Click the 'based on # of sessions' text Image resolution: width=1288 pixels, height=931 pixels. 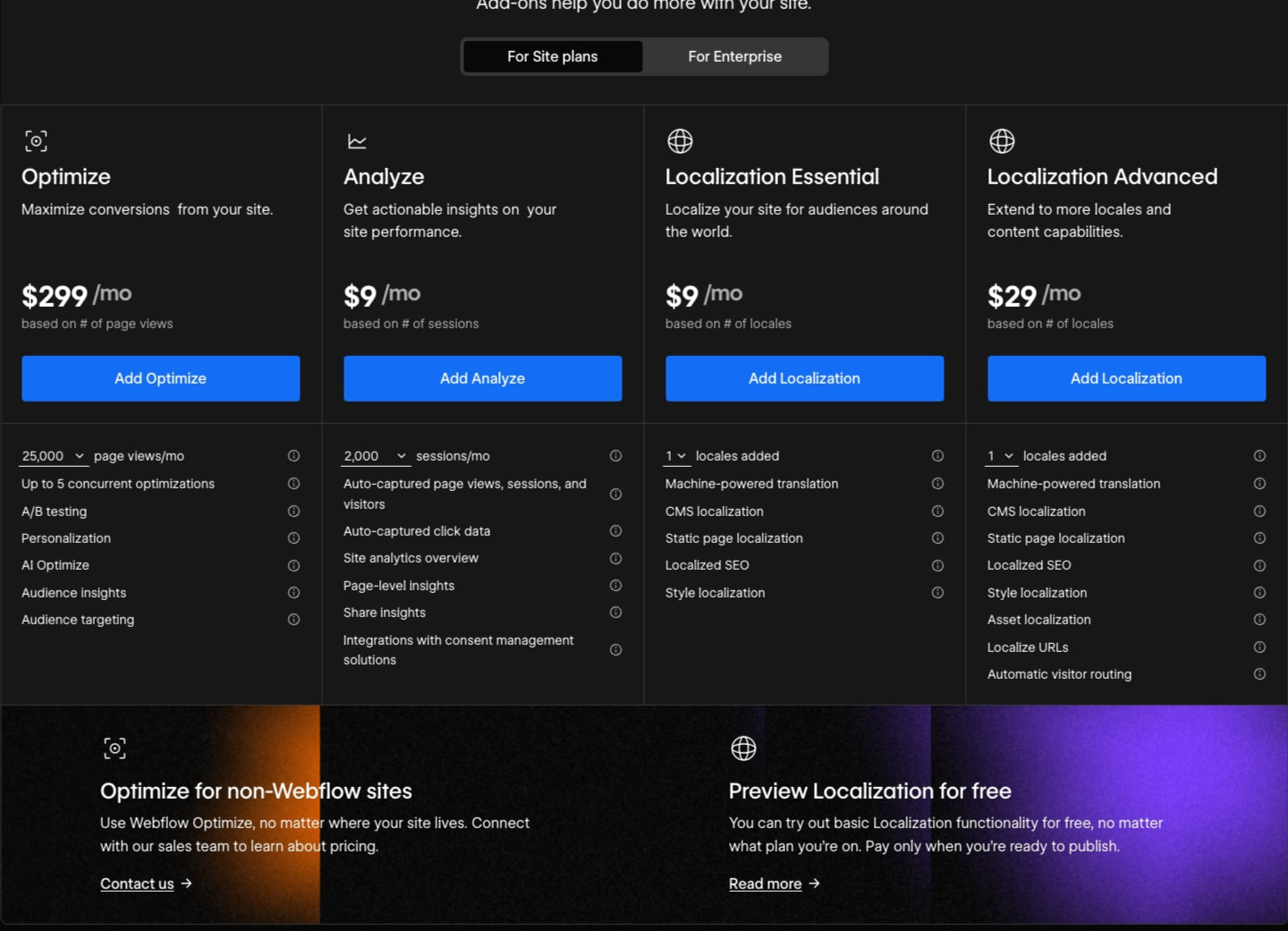pos(411,324)
